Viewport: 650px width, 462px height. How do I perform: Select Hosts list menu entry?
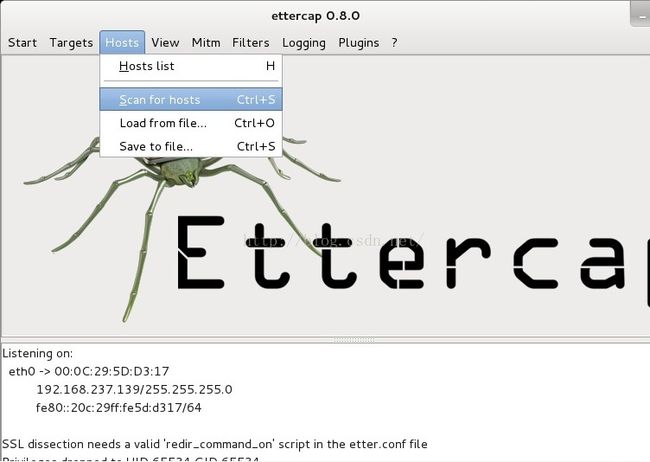(x=191, y=66)
